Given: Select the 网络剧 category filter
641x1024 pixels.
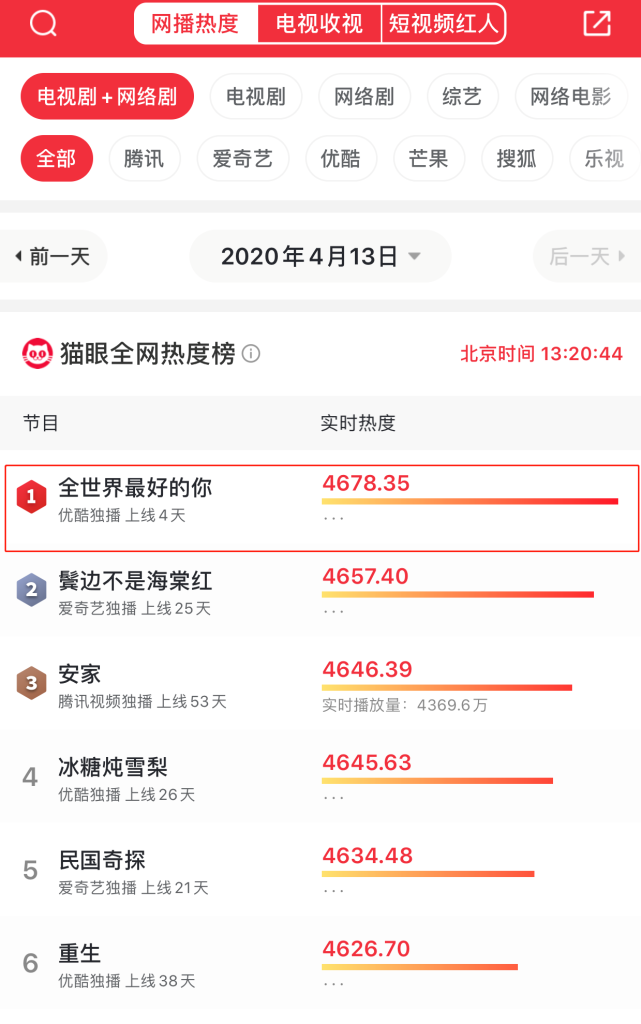Looking at the screenshot, I should tap(364, 97).
